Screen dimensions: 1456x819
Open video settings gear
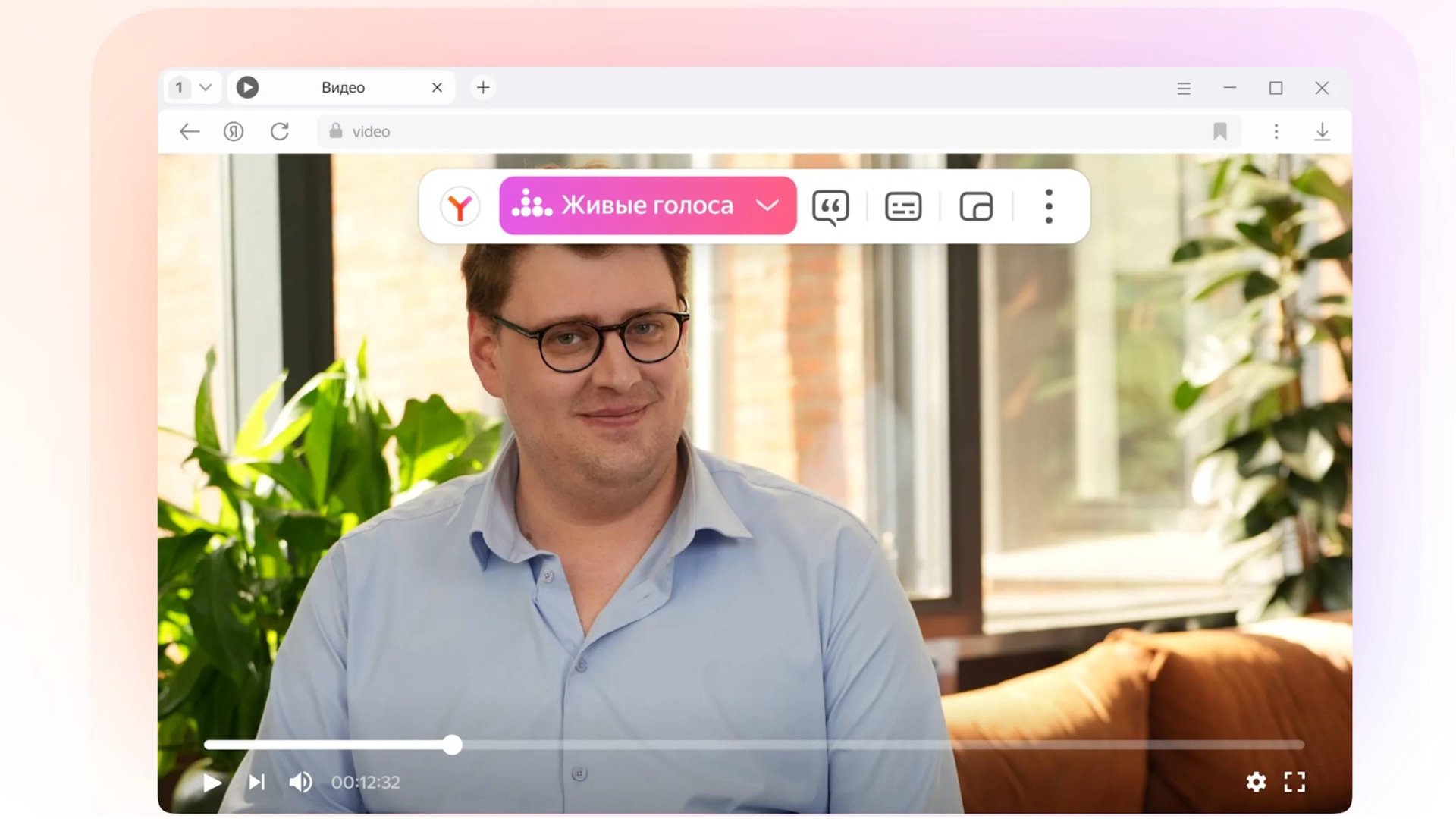[x=1256, y=782]
